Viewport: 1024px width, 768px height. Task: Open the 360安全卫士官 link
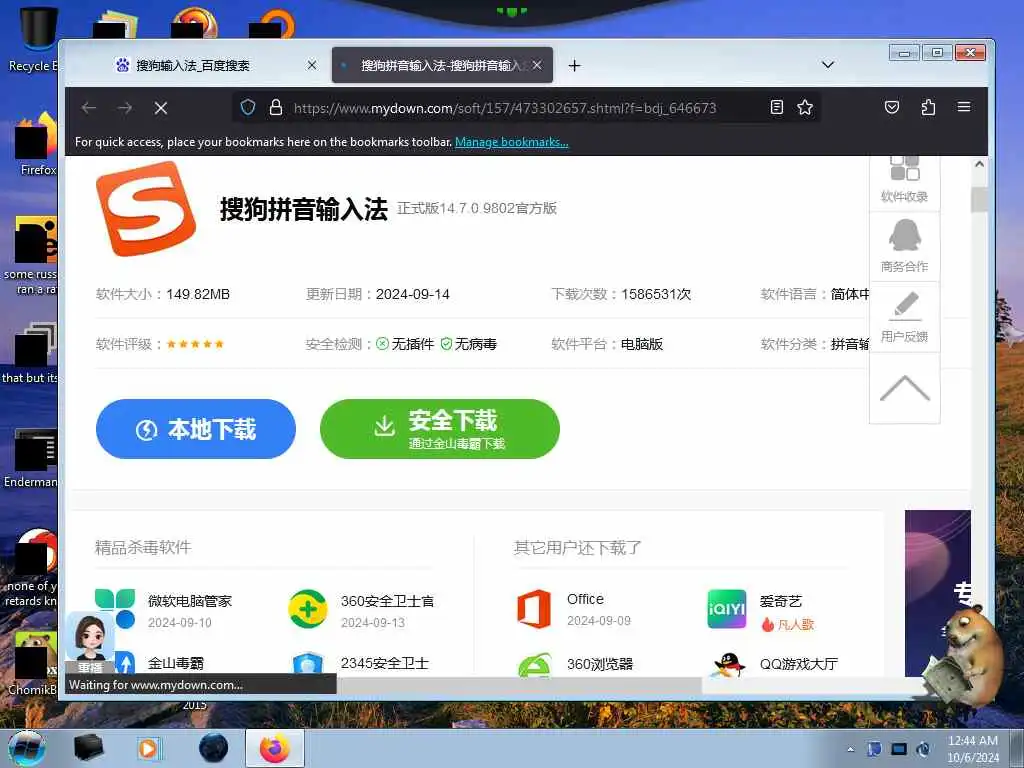click(387, 601)
